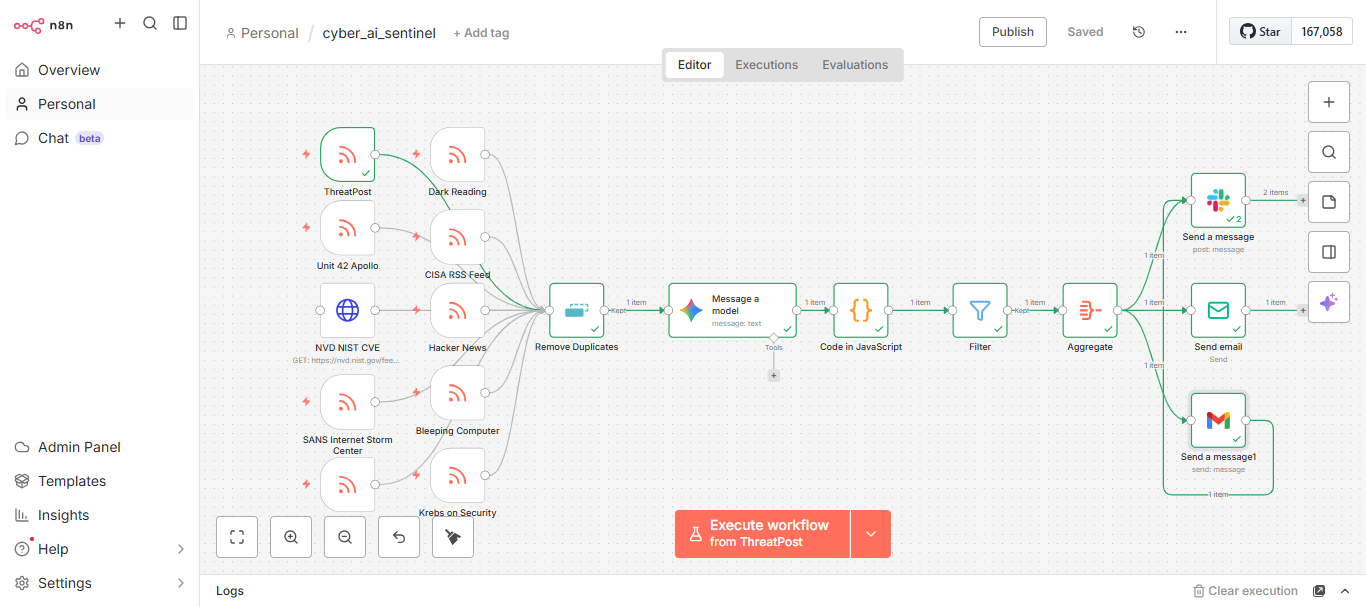
Task: Open the AI assistant sparkle button
Action: [1329, 302]
